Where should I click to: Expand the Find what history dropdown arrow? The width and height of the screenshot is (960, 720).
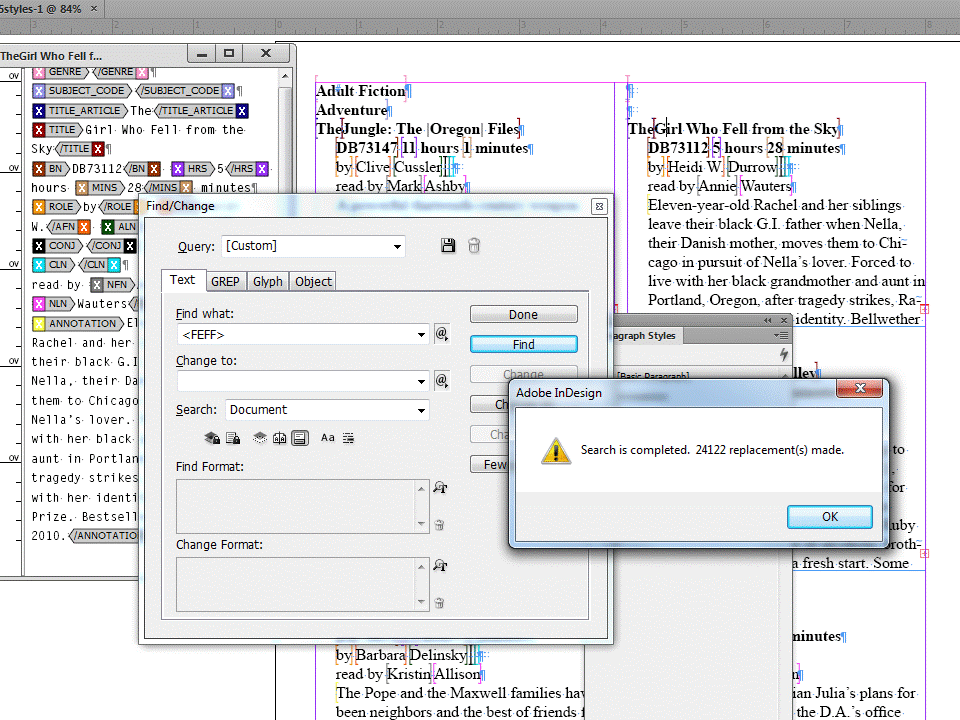click(421, 334)
